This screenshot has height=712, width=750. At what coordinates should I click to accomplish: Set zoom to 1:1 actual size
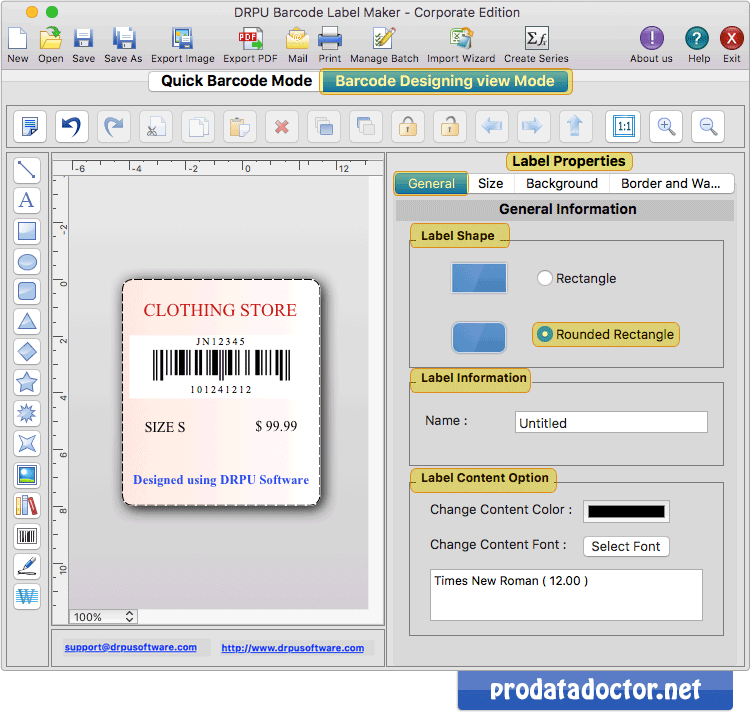point(623,127)
